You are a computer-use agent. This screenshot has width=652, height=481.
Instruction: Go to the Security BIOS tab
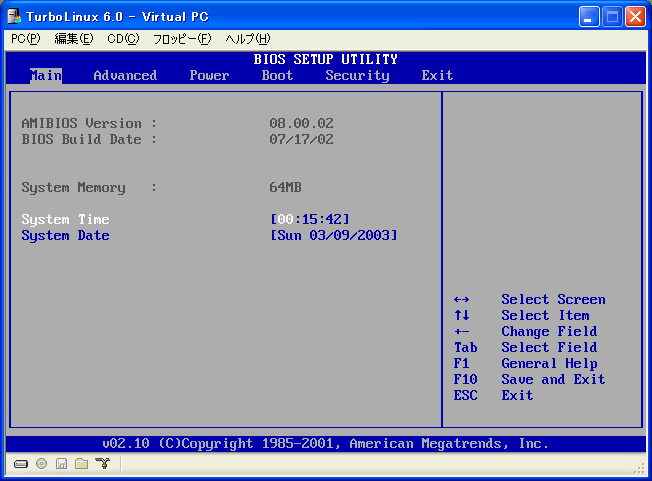click(x=357, y=75)
